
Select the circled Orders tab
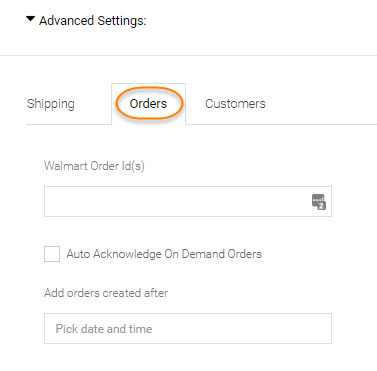(x=148, y=104)
